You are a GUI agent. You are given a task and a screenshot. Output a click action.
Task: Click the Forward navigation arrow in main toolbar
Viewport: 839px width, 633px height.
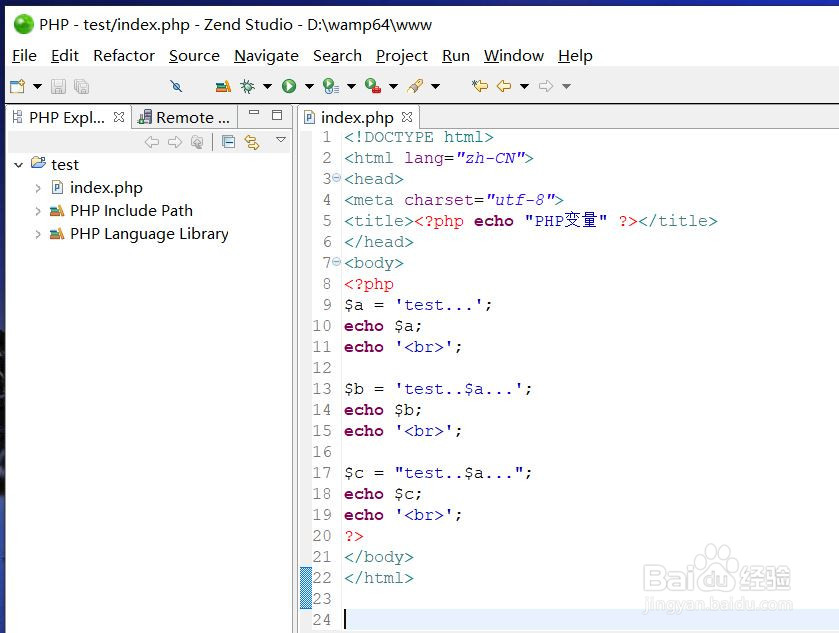[x=546, y=86]
